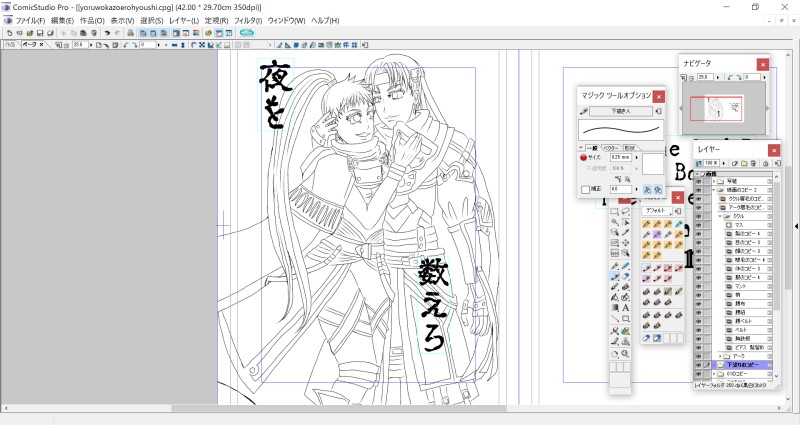
Task: Click the CLIP button in main toolbar
Action: pos(247,33)
